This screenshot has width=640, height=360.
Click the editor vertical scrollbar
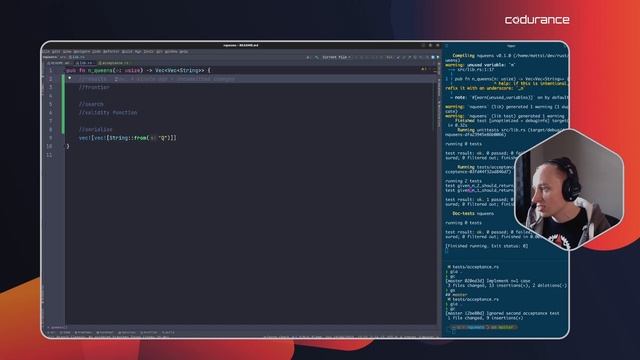434,196
